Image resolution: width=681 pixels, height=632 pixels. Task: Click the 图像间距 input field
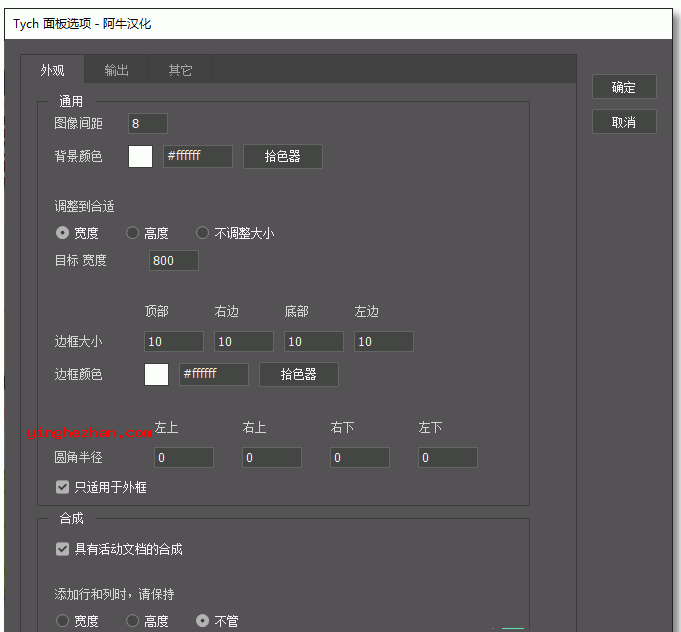click(x=148, y=124)
